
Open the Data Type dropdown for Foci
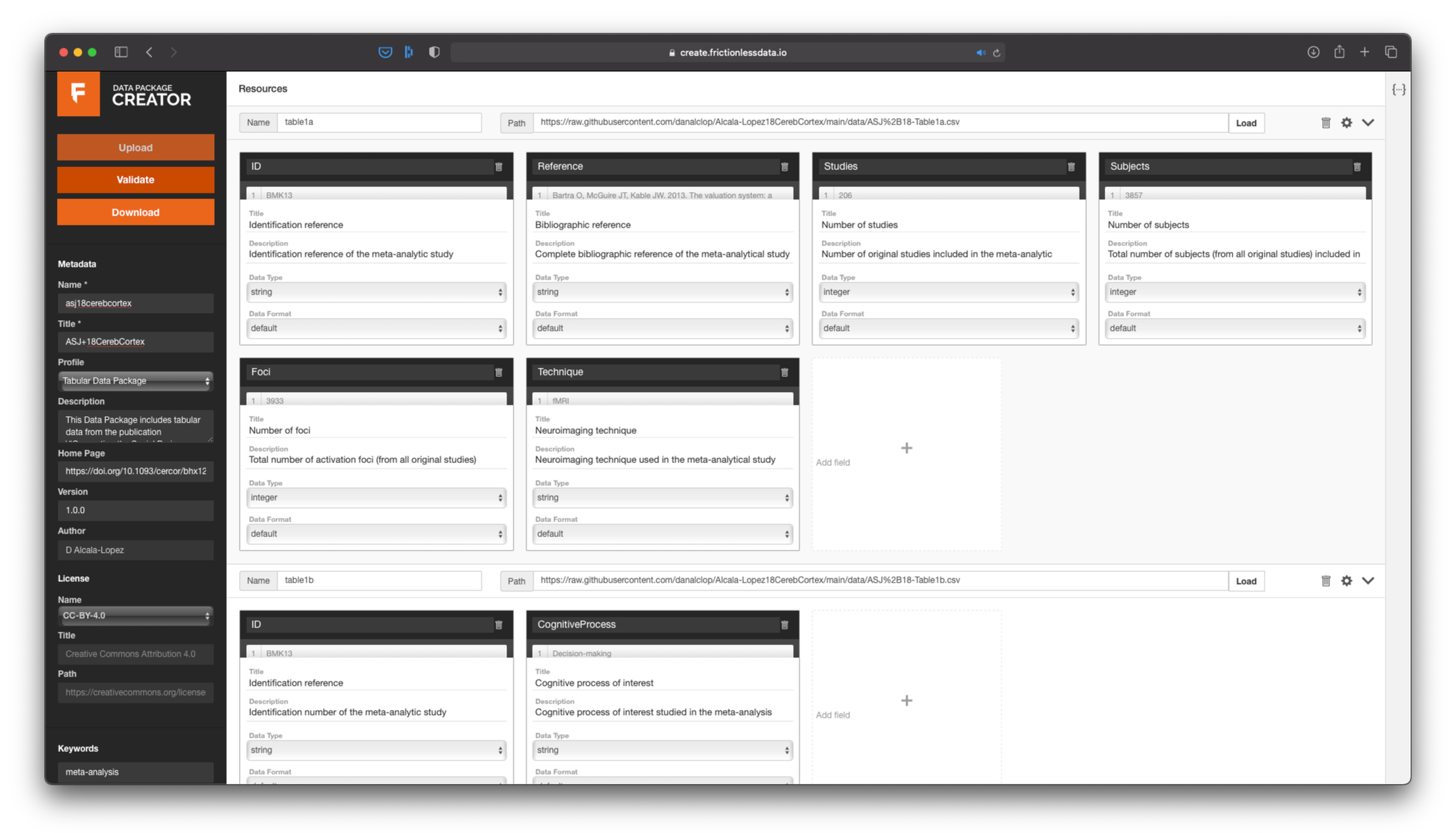[375, 496]
